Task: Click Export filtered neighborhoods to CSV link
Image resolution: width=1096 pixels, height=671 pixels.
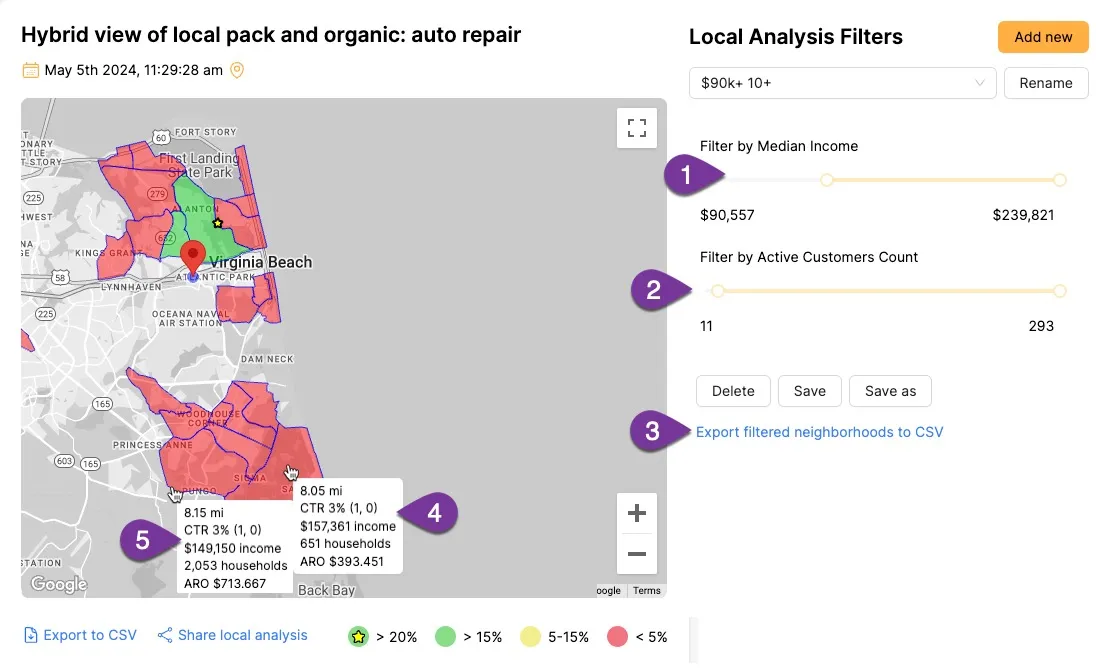Action: [x=819, y=432]
